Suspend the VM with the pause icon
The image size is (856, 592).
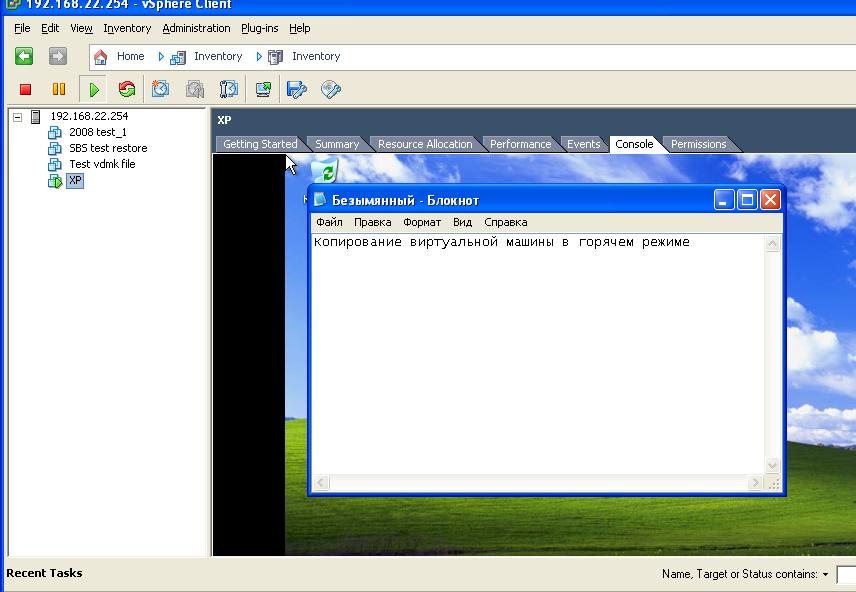59,89
